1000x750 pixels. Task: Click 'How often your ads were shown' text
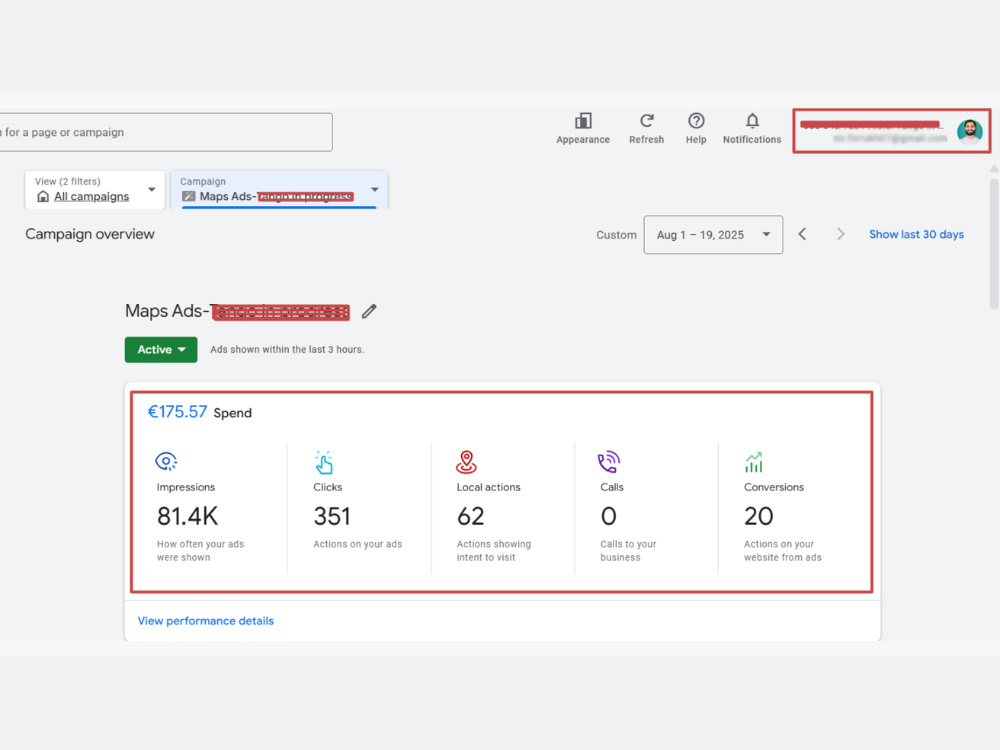coord(200,550)
